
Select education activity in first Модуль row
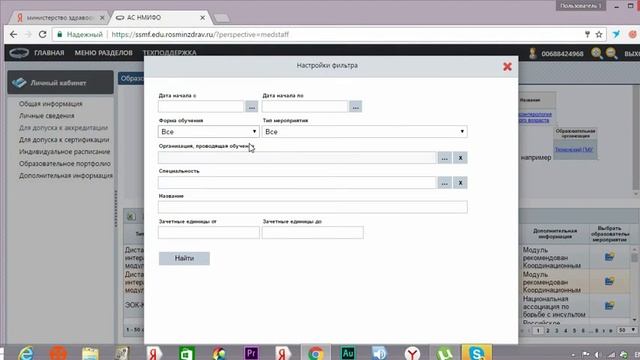[x=609, y=257]
